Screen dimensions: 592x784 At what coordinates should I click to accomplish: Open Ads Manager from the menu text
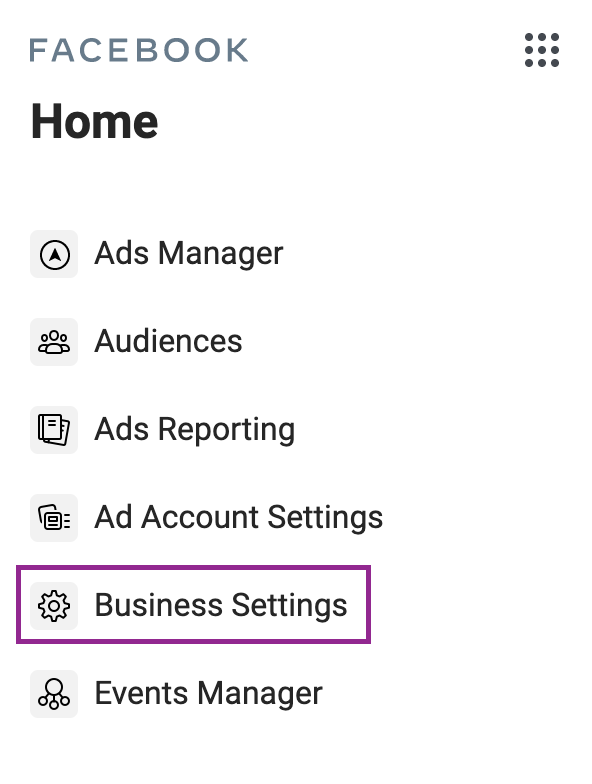189,254
